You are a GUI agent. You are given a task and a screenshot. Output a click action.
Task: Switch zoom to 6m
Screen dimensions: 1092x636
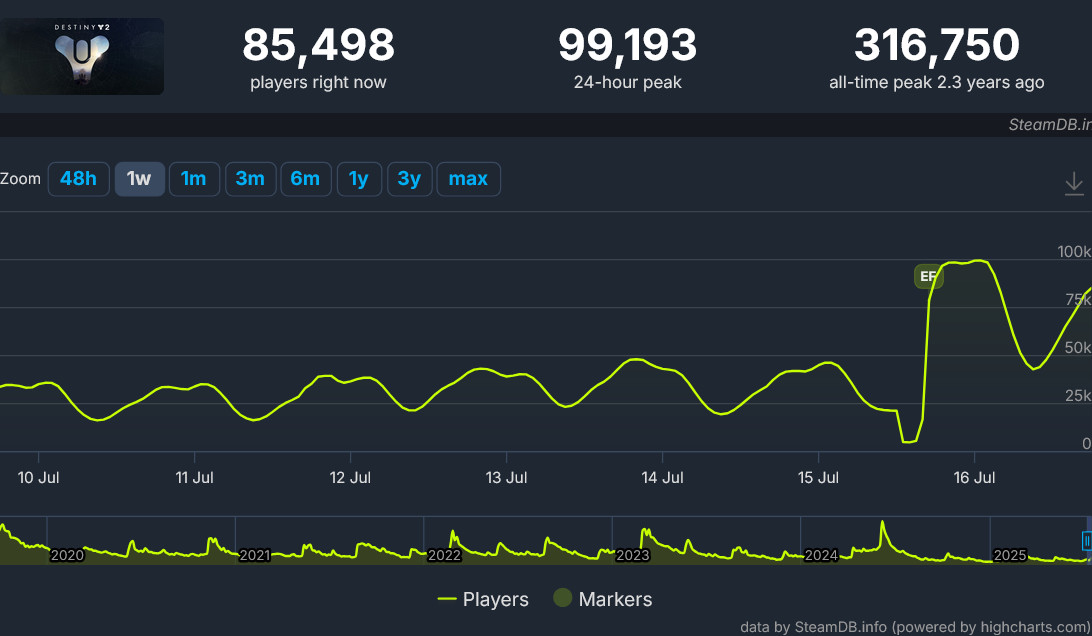[x=306, y=179]
